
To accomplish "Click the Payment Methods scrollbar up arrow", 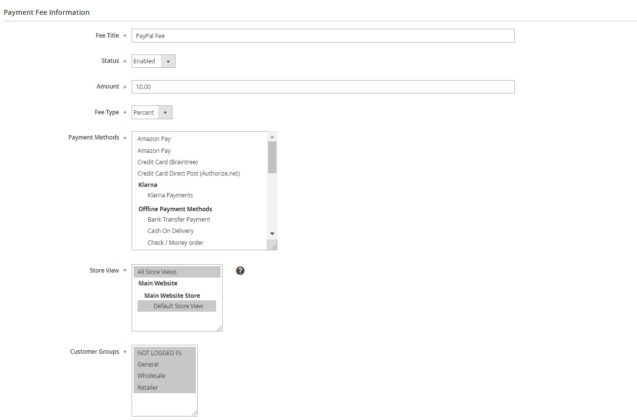I will tap(272, 137).
